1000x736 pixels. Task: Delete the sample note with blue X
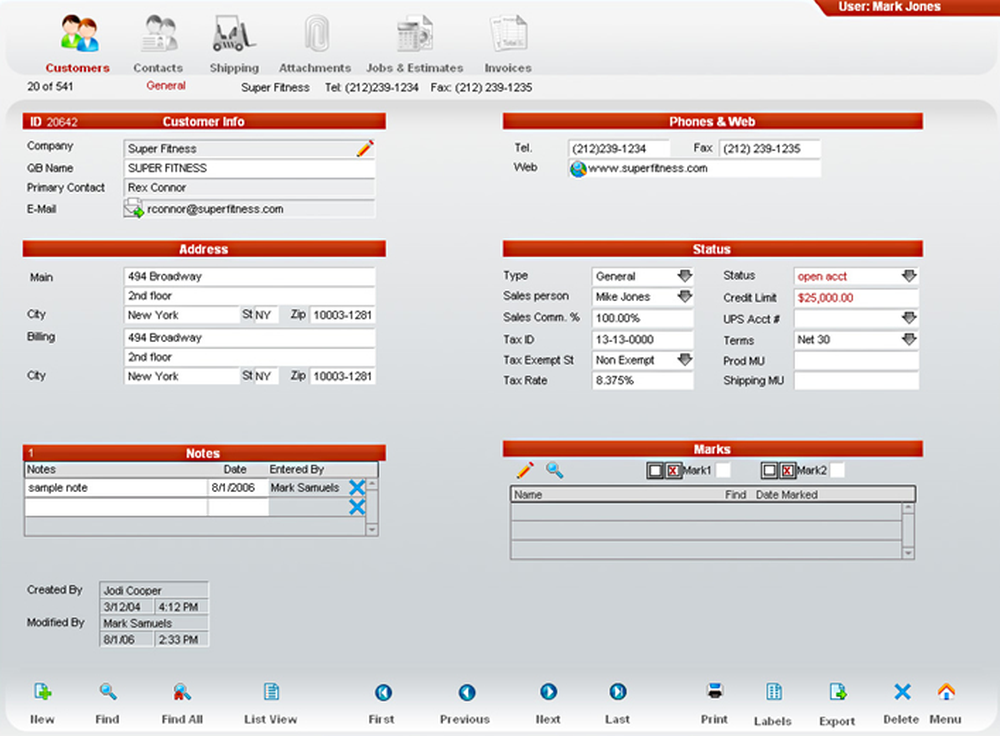[x=357, y=487]
